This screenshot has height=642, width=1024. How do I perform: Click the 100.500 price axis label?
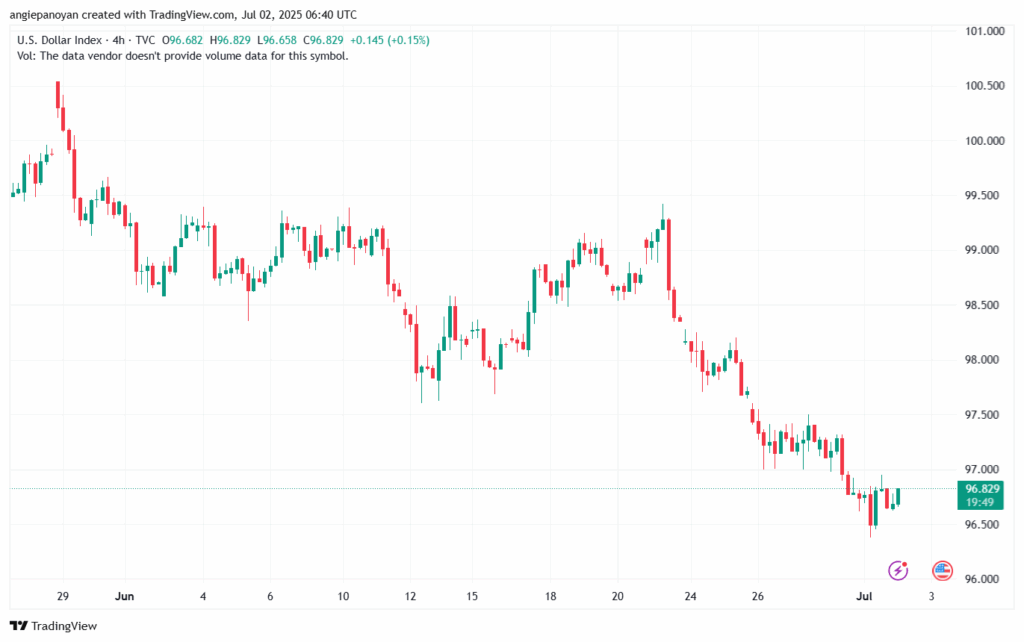tap(985, 86)
